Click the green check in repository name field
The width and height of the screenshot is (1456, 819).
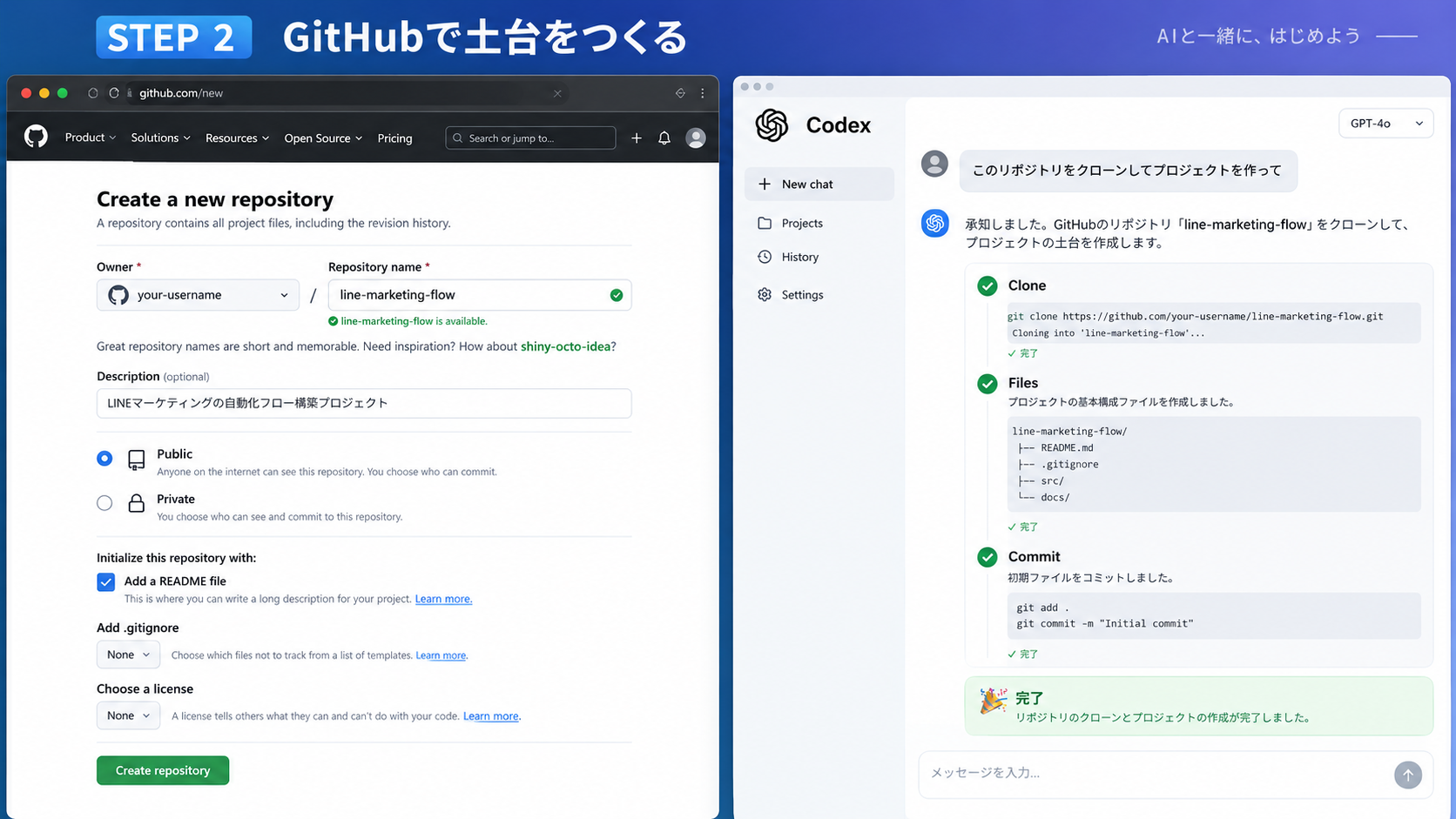[617, 295]
